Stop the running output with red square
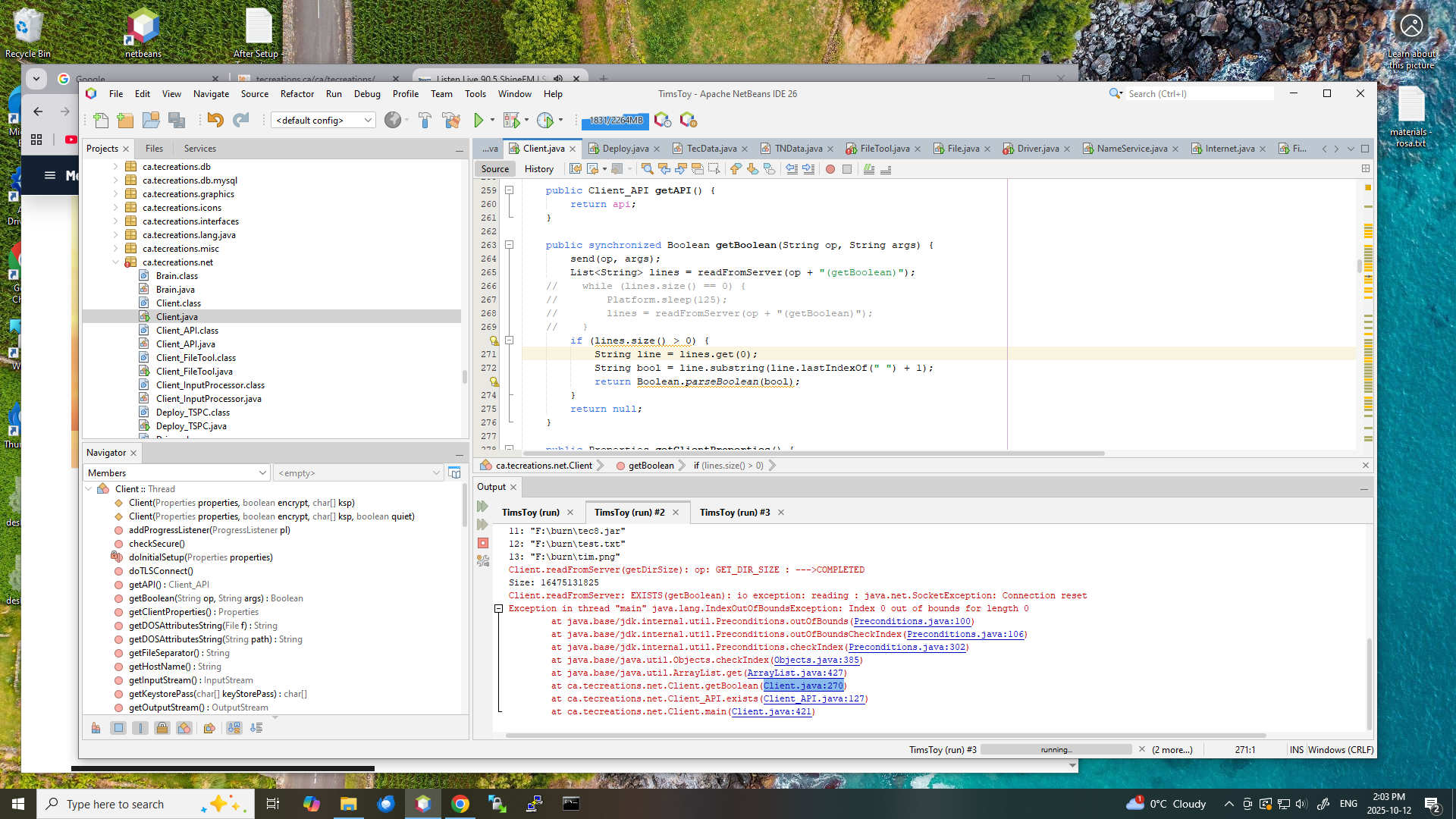Screen dimensions: 1456x819 coord(483,543)
